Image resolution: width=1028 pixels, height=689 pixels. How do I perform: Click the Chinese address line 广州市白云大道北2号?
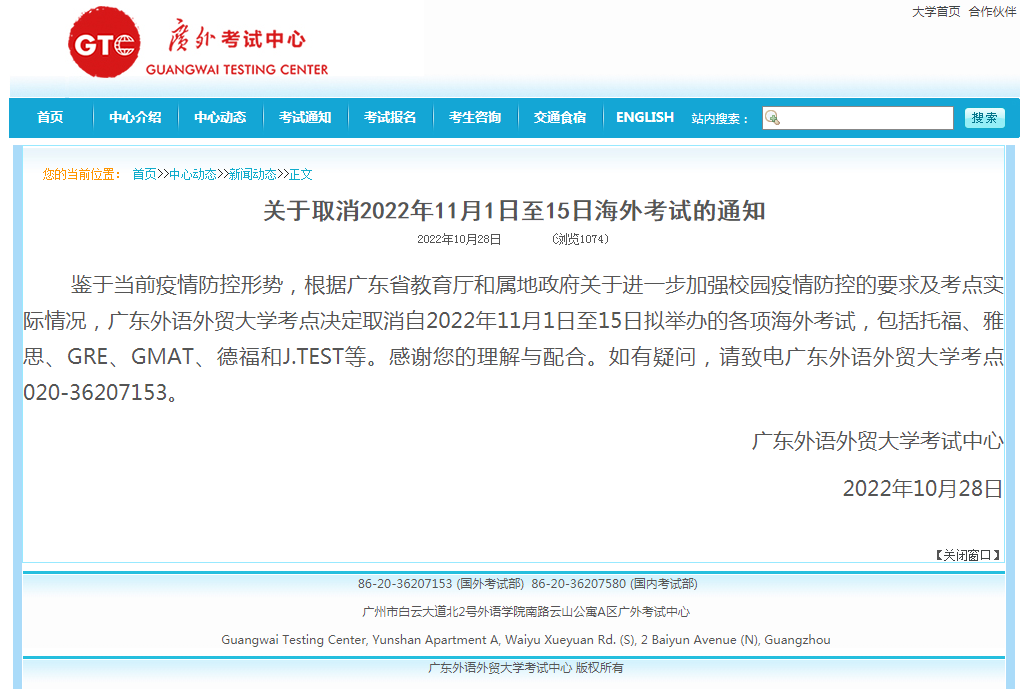click(x=526, y=612)
